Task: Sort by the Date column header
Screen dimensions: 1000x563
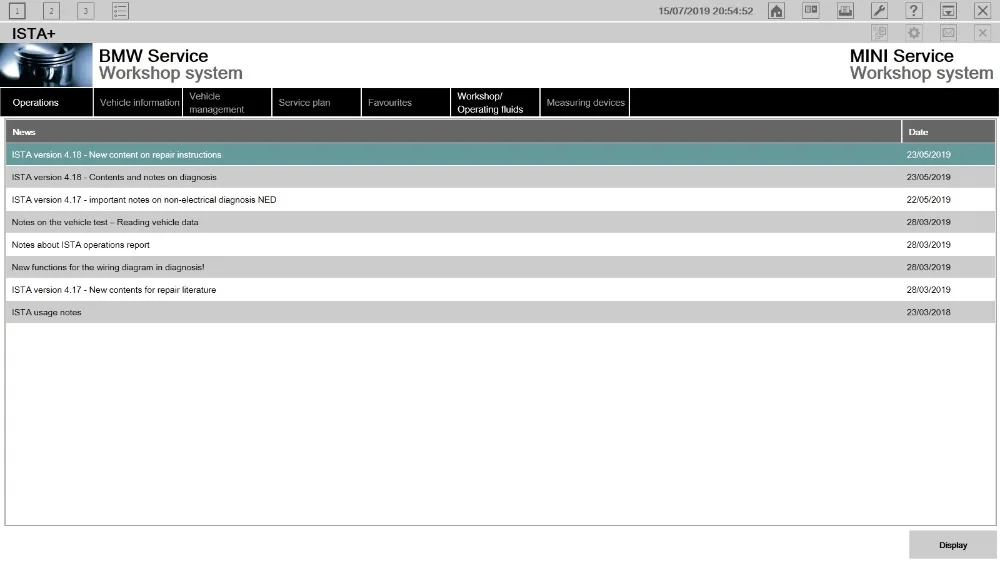Action: coord(948,132)
